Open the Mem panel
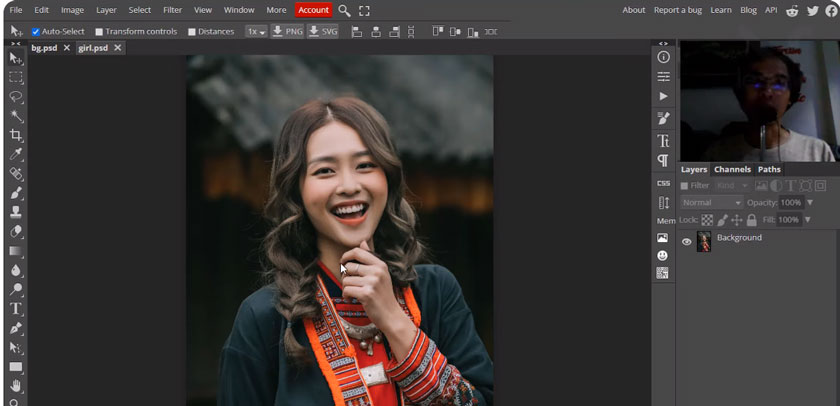 click(x=666, y=221)
